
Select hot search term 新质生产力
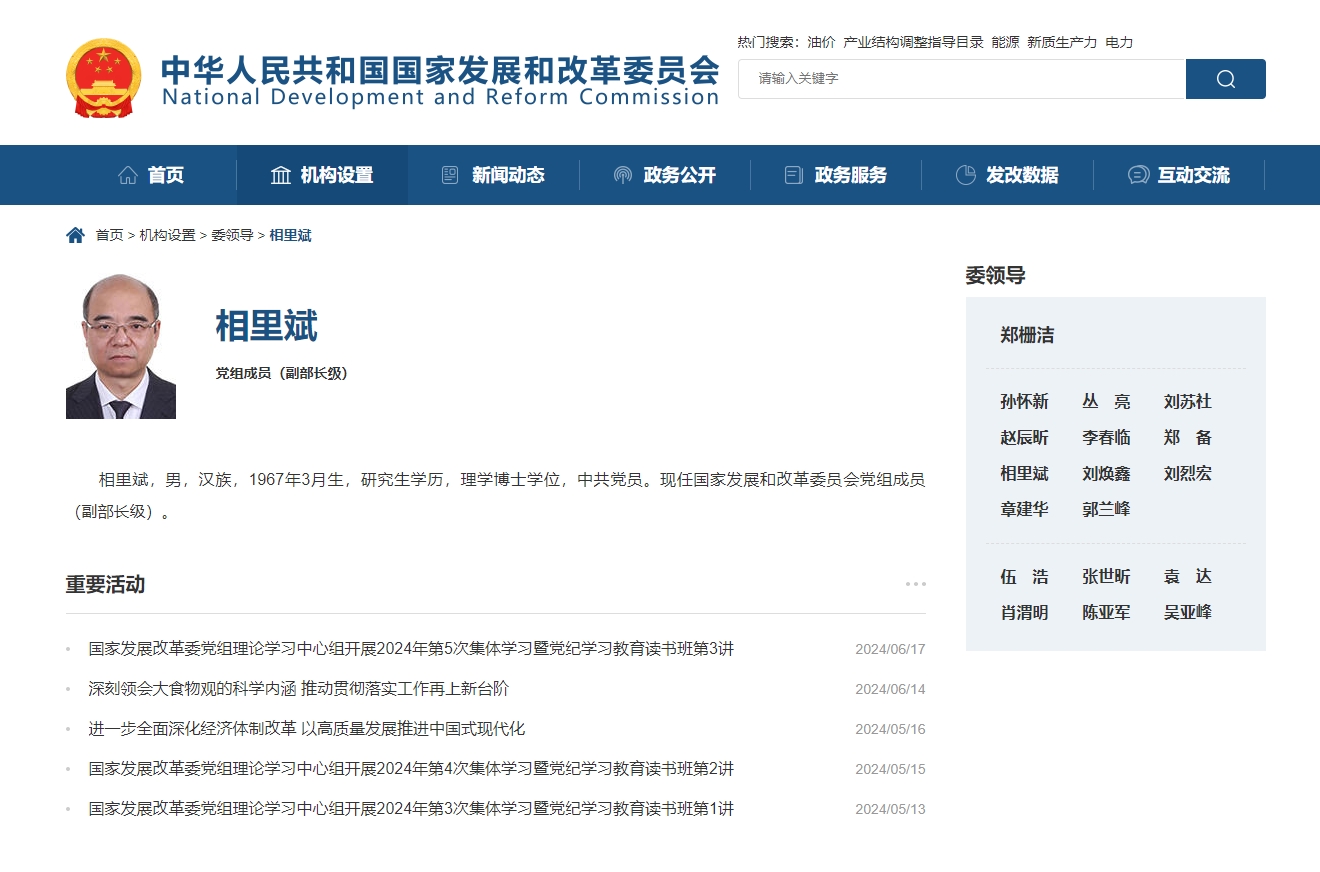1061,42
